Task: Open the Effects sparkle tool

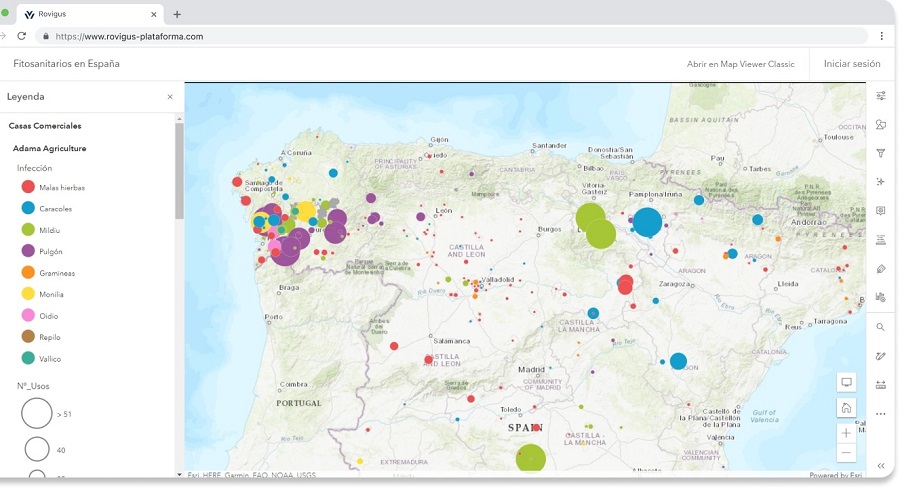Action: pos(881,182)
